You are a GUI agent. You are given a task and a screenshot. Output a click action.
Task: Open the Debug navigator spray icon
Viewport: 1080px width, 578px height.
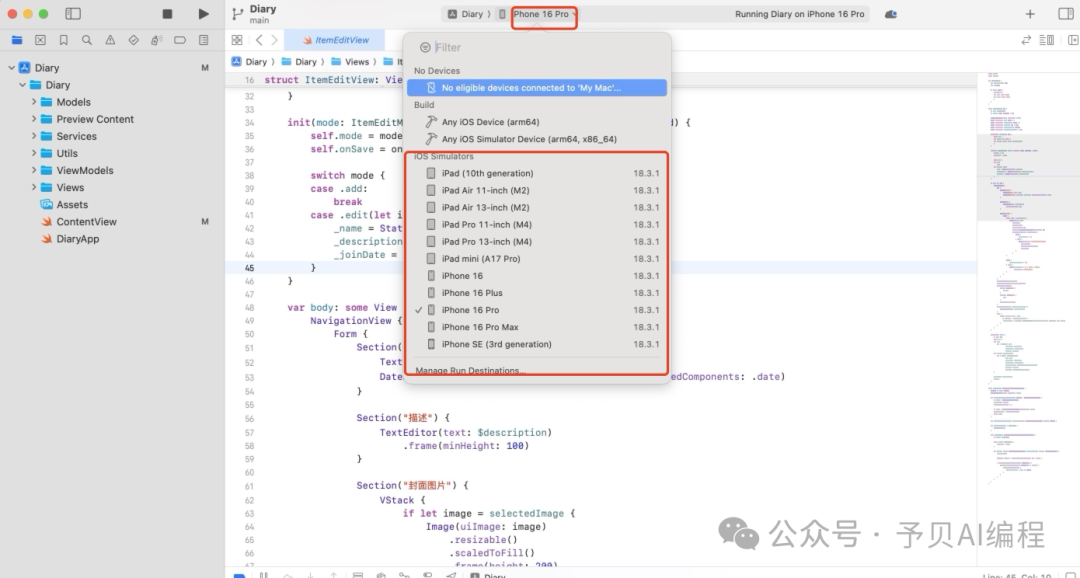pyautogui.click(x=156, y=41)
